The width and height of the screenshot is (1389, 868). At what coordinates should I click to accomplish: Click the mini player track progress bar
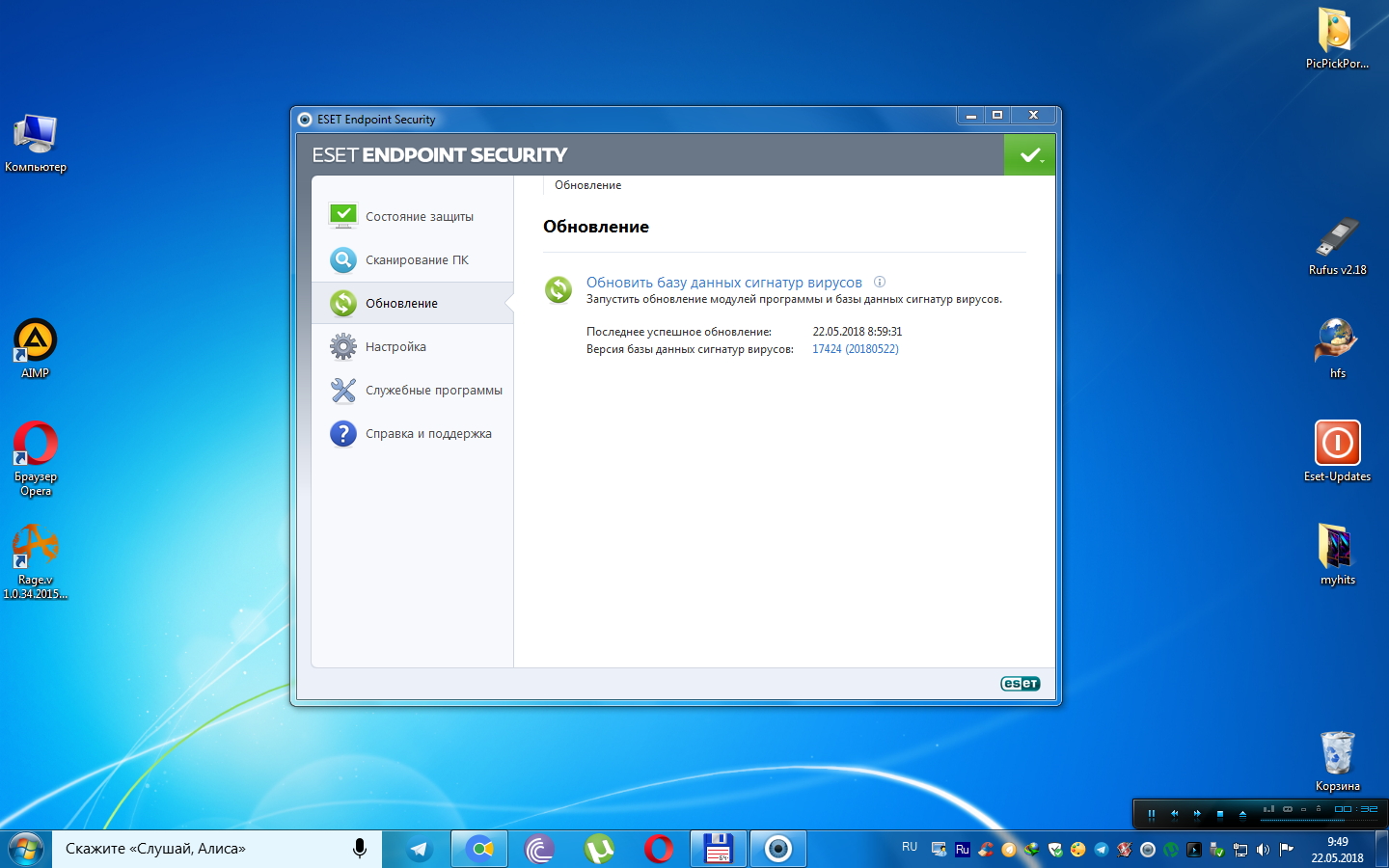point(1319,820)
